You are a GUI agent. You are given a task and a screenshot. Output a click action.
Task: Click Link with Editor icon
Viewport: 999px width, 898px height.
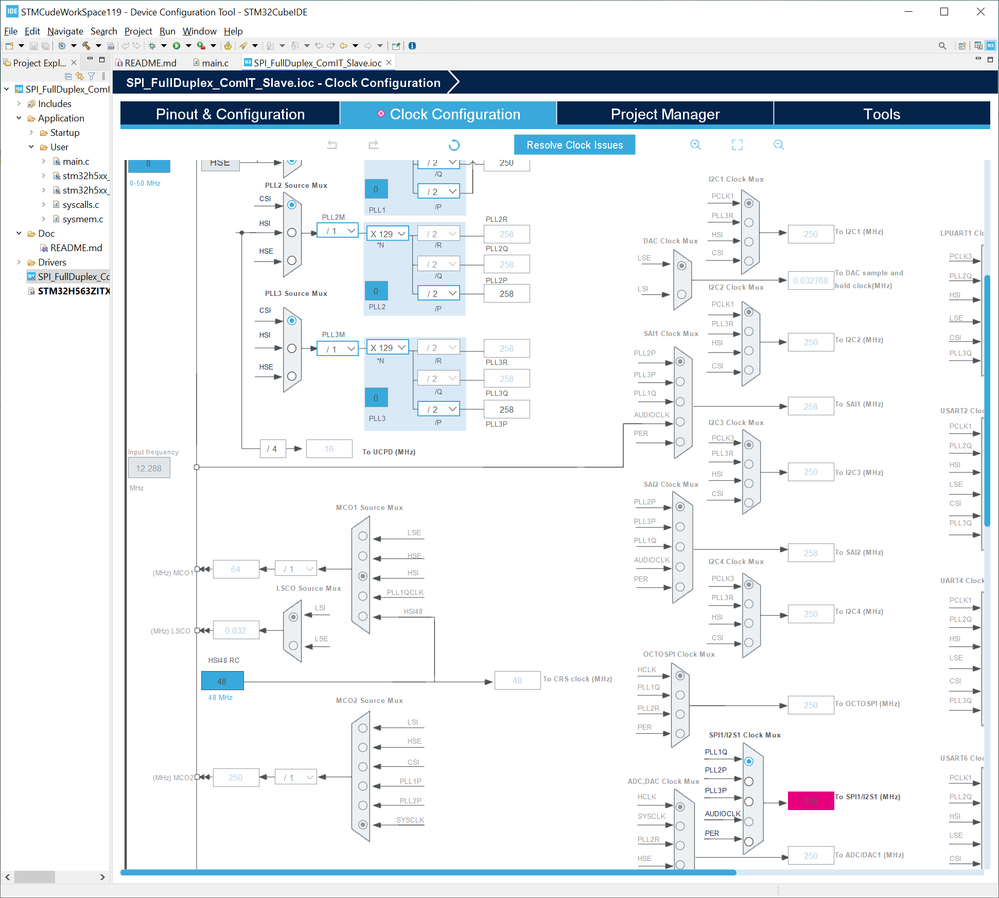(x=80, y=76)
